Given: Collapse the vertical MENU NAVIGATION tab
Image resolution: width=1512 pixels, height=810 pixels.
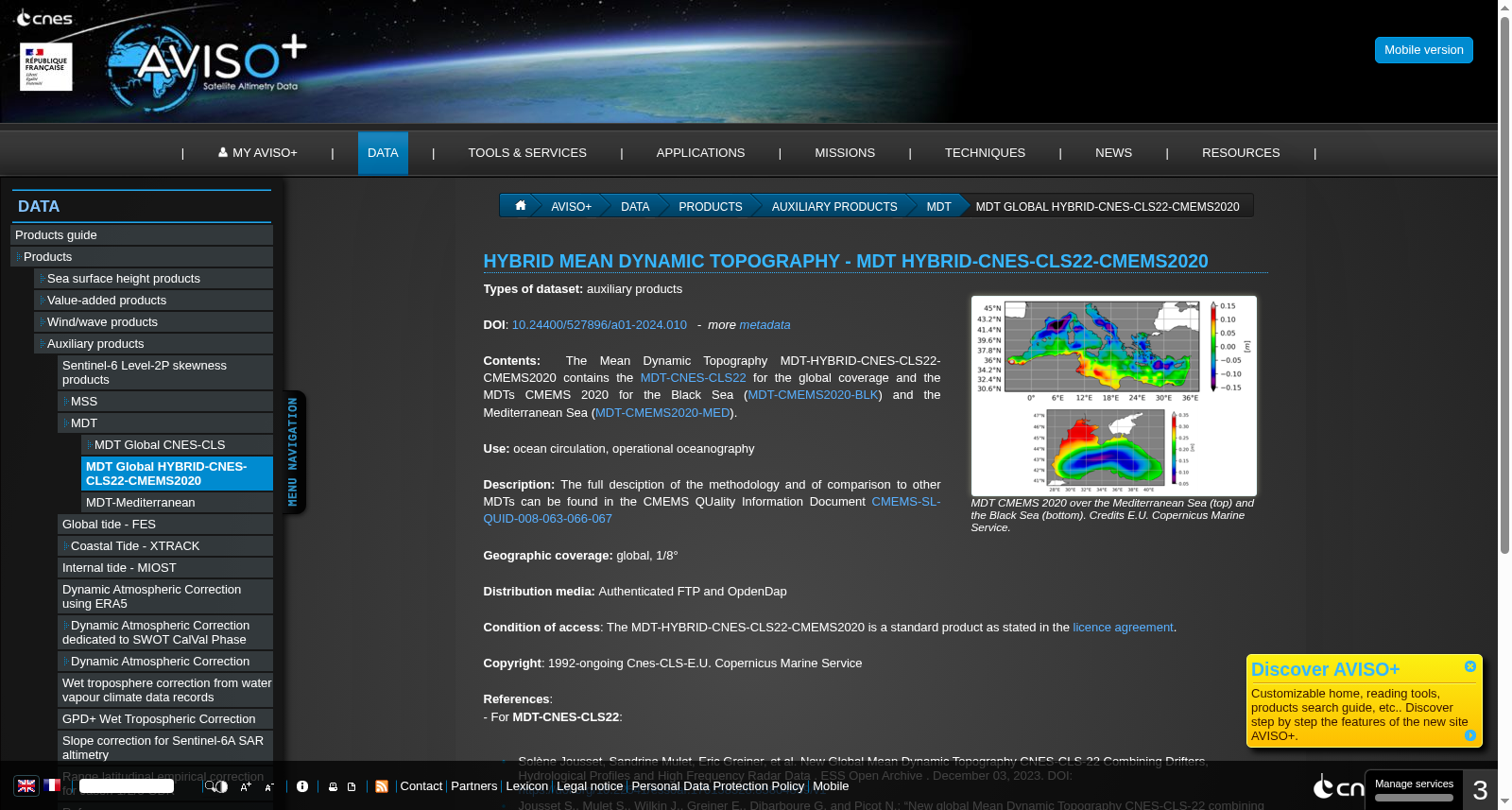Looking at the screenshot, I should coord(293,452).
